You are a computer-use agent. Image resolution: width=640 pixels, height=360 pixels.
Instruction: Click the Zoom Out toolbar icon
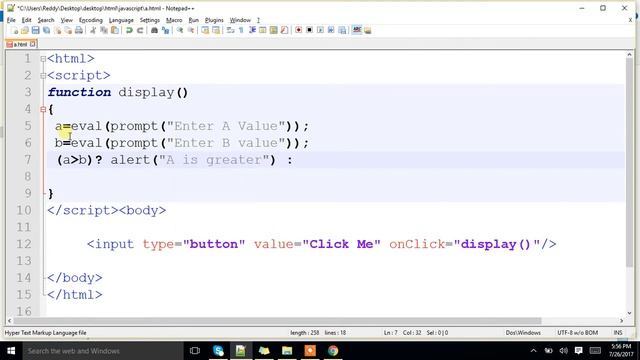pos(191,30)
